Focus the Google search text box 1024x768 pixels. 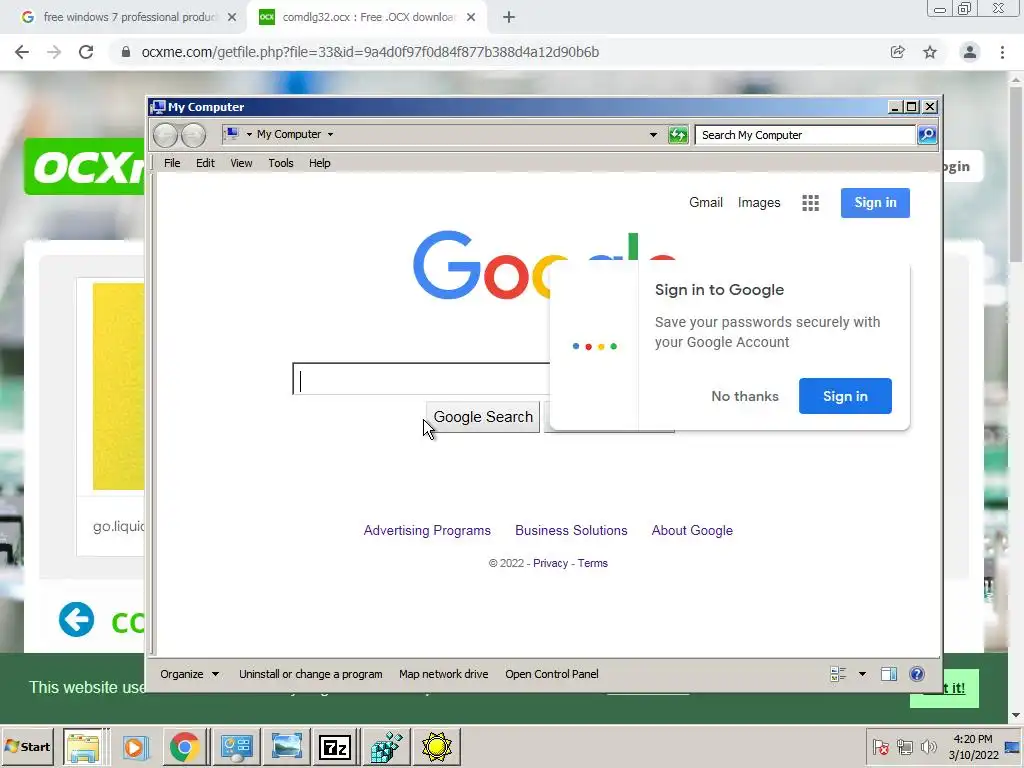pos(422,379)
